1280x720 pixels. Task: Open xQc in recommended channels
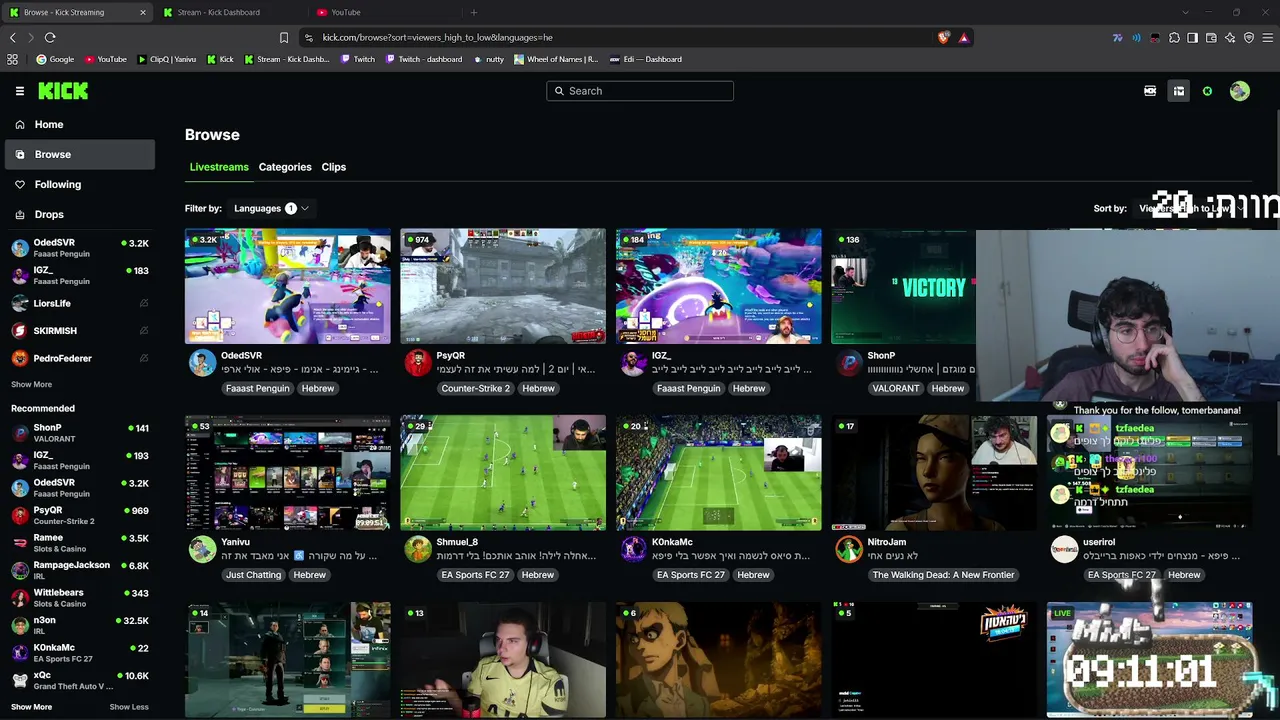click(x=80, y=680)
